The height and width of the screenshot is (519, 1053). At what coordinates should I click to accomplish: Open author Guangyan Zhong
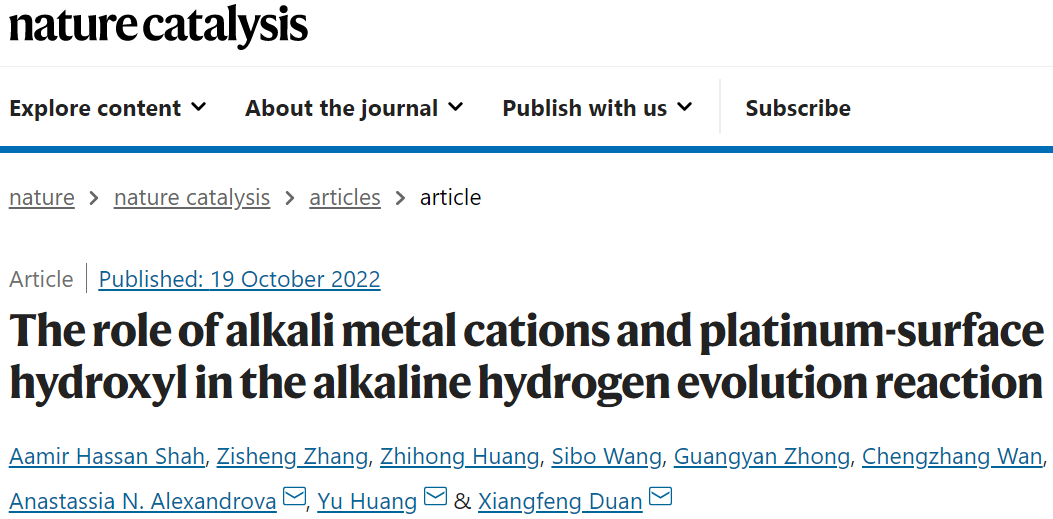tap(762, 457)
